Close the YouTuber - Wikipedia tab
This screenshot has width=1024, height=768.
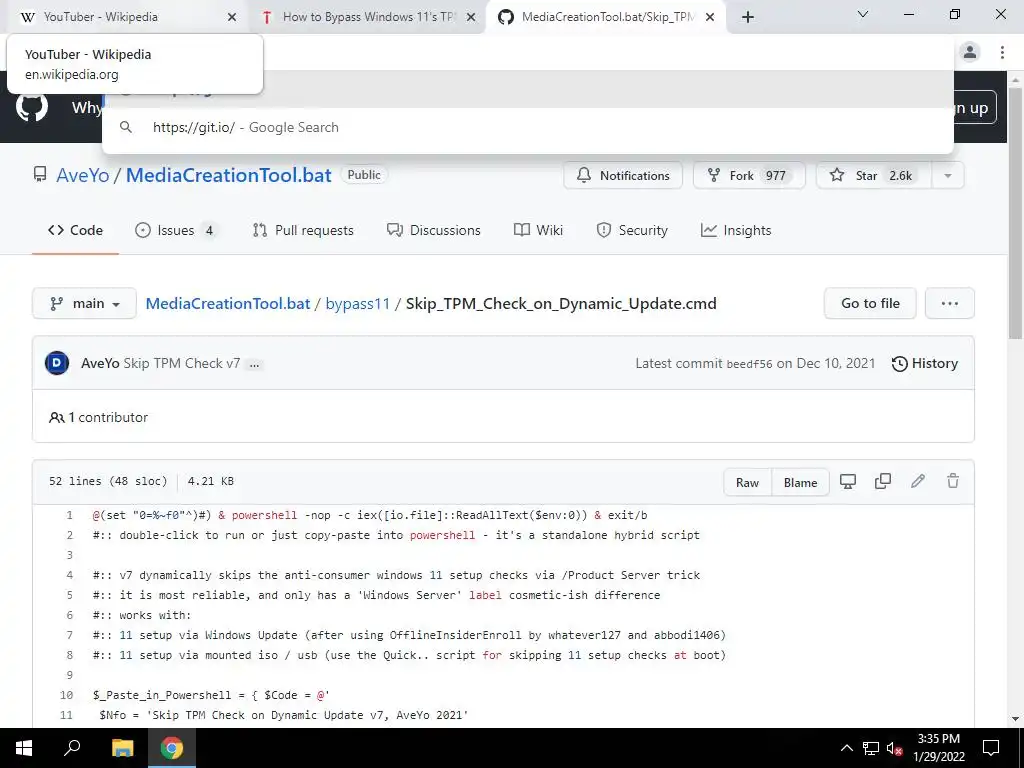[x=231, y=18]
